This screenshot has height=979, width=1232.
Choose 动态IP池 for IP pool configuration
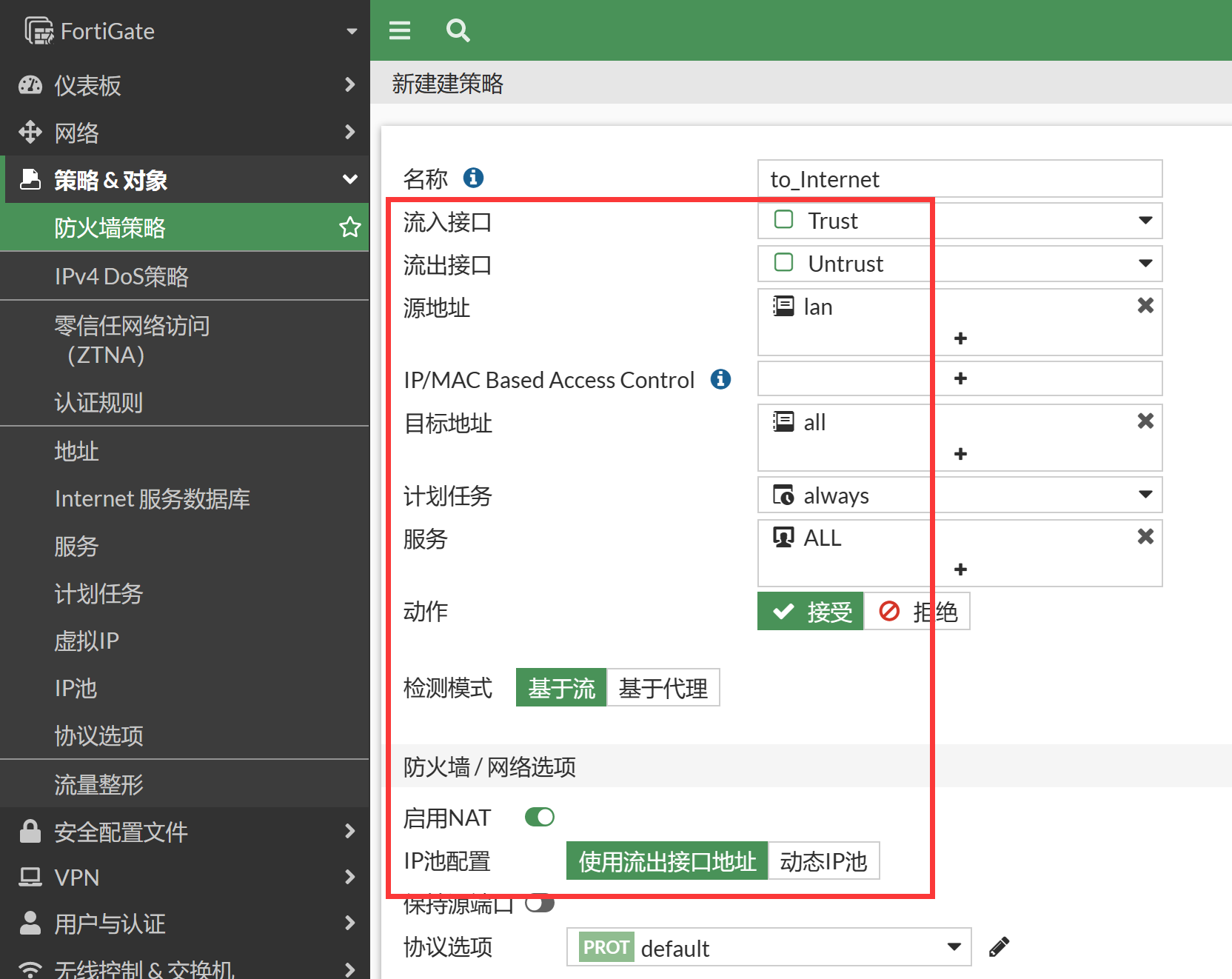(x=823, y=861)
